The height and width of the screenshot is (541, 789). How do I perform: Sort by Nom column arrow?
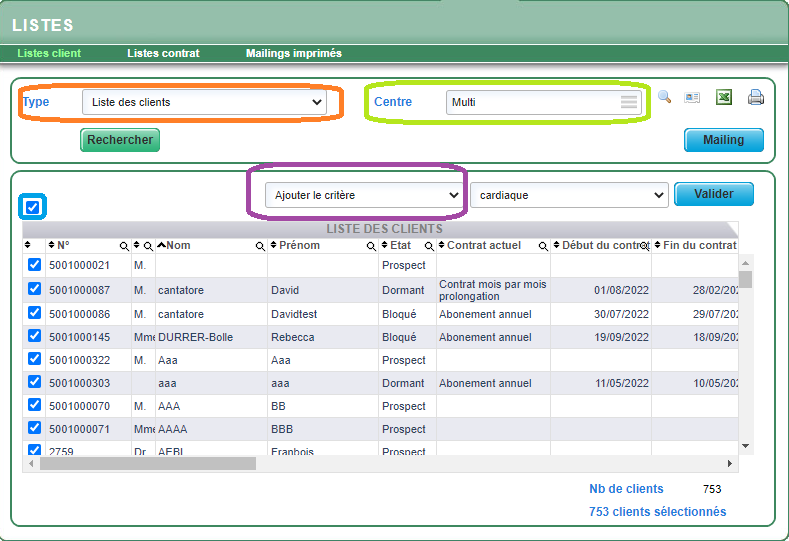pyautogui.click(x=162, y=245)
